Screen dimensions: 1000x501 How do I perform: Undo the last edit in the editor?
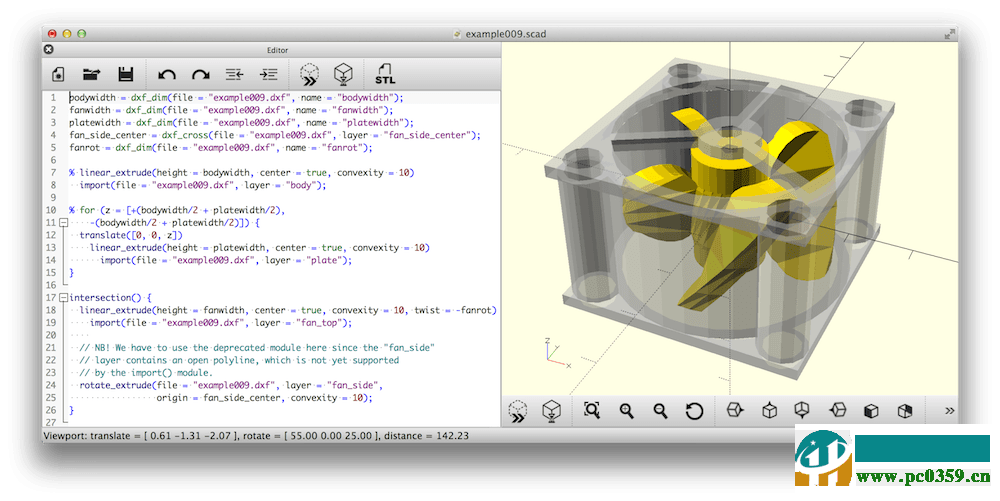[x=167, y=74]
